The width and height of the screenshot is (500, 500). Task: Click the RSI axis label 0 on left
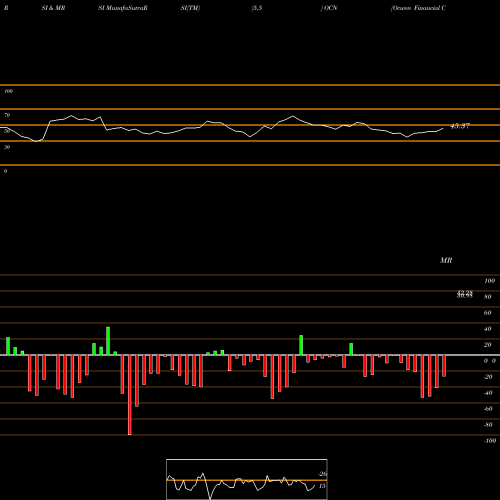(5, 171)
